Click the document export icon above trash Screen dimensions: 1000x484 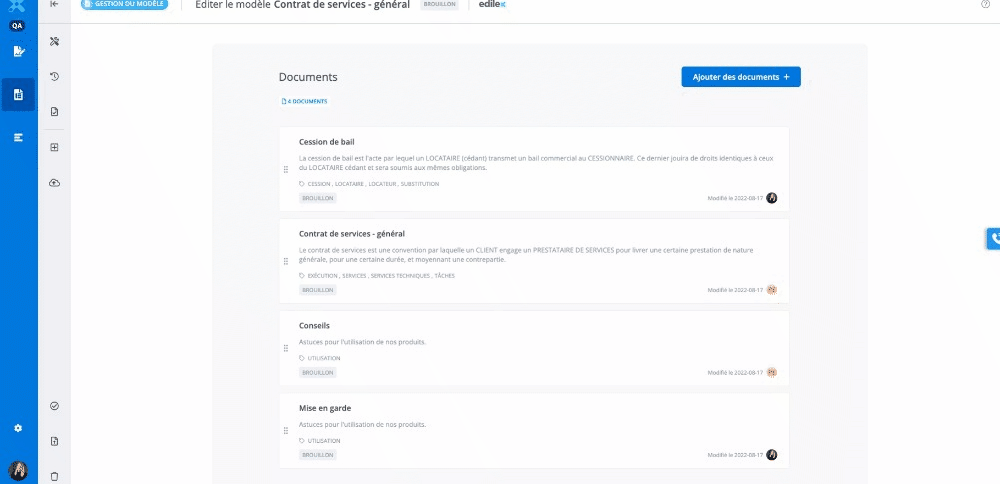point(54,441)
